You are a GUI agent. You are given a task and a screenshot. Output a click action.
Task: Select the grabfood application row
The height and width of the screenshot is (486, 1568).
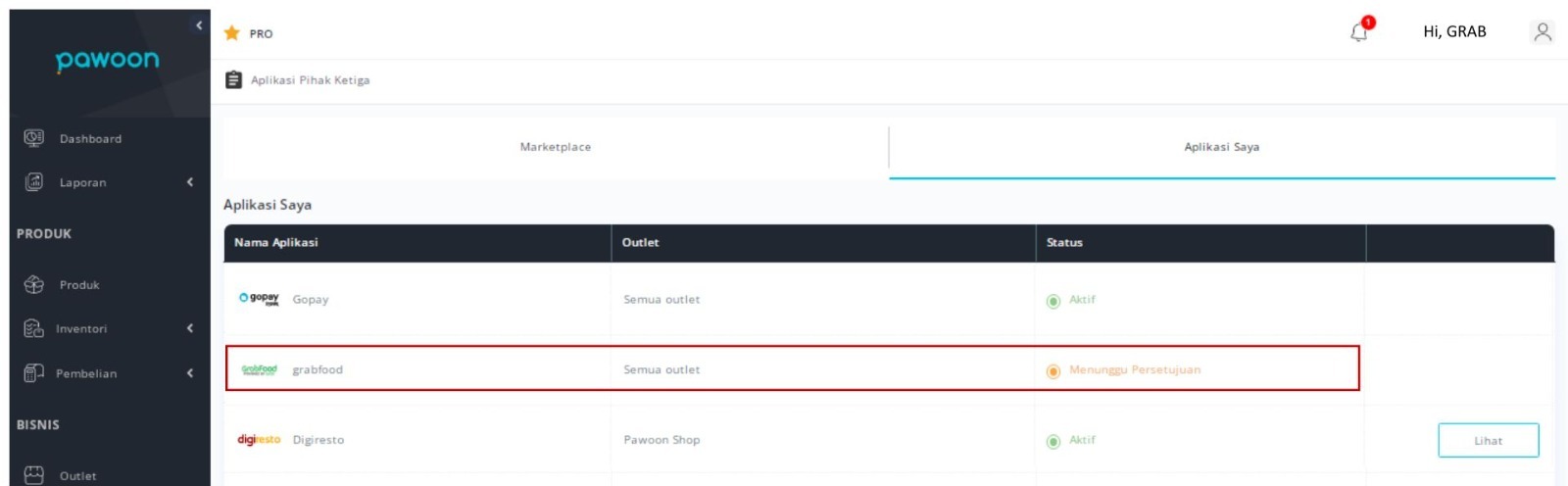[792, 368]
